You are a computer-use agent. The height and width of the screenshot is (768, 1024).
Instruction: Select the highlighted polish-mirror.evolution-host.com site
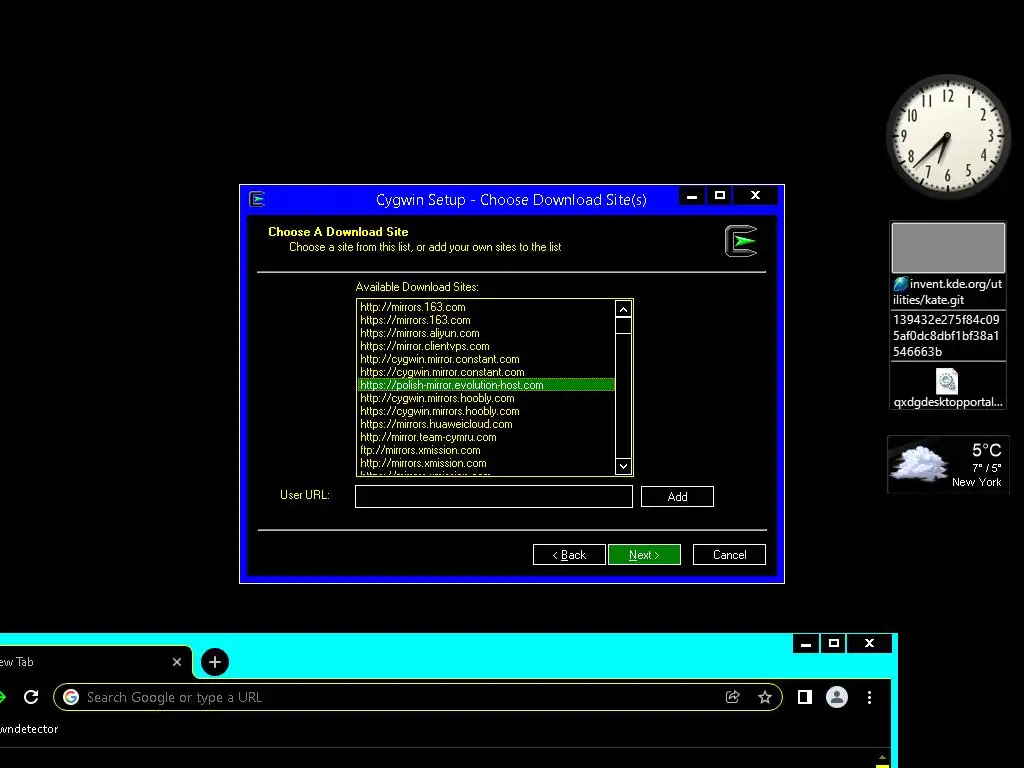[486, 385]
